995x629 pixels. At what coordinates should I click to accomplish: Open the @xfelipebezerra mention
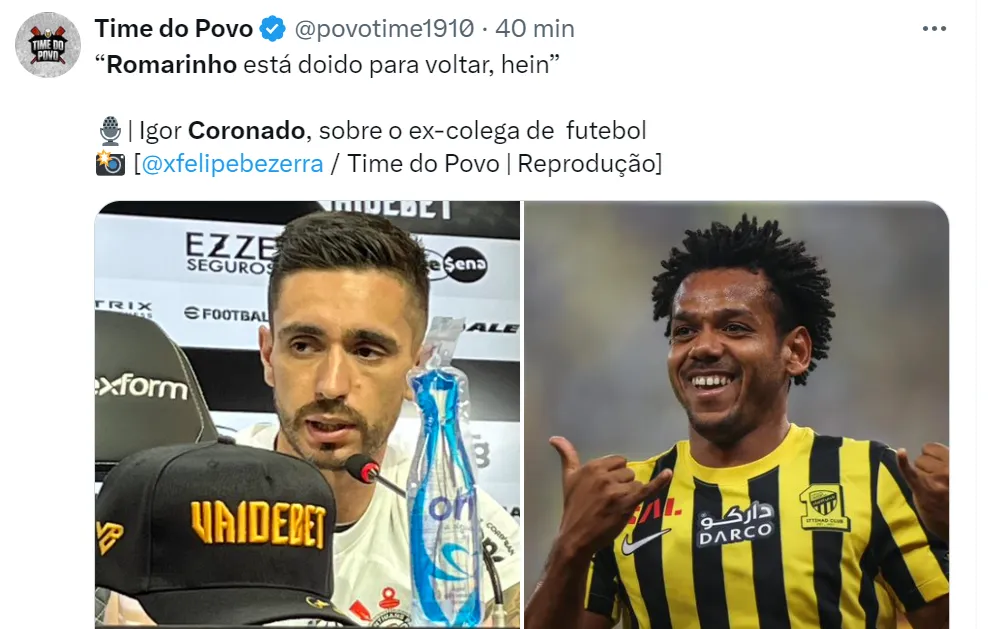232,164
